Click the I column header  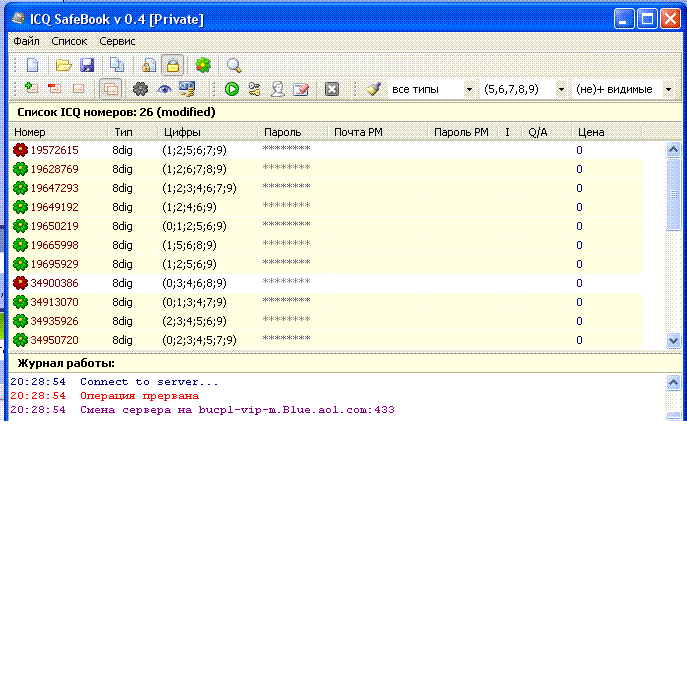point(510,132)
